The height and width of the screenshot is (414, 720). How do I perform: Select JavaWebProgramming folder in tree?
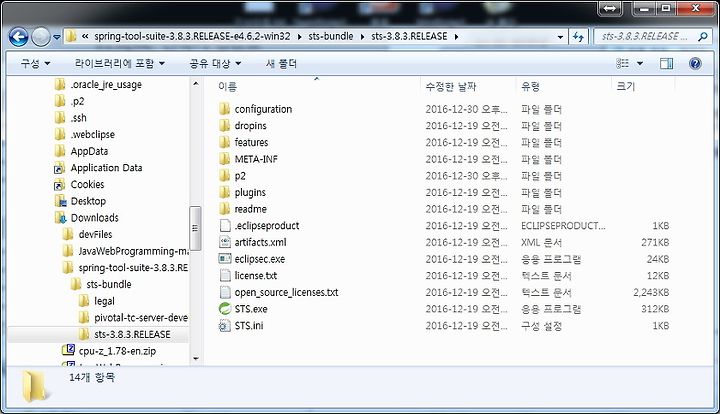[133, 251]
